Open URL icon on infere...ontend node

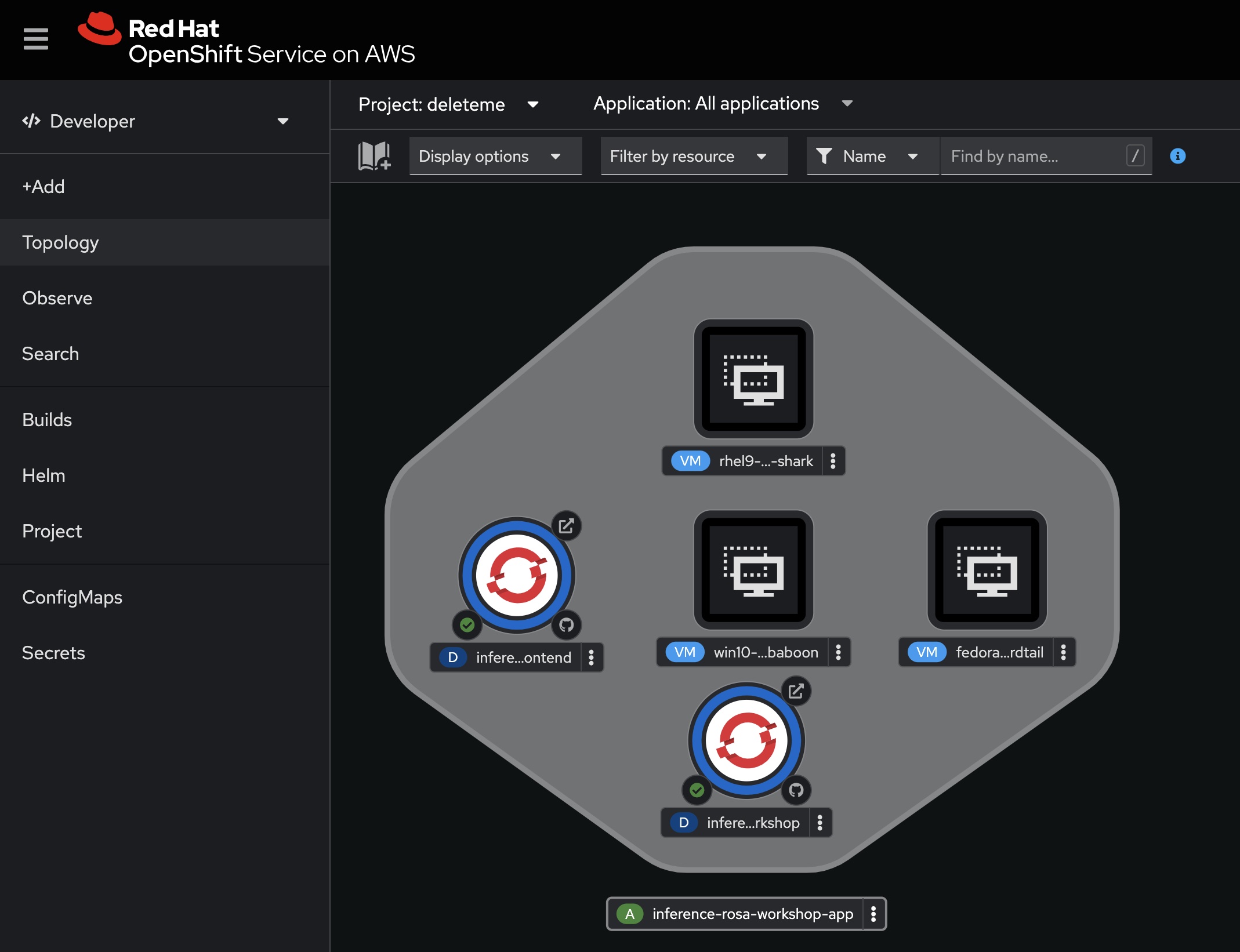click(566, 526)
